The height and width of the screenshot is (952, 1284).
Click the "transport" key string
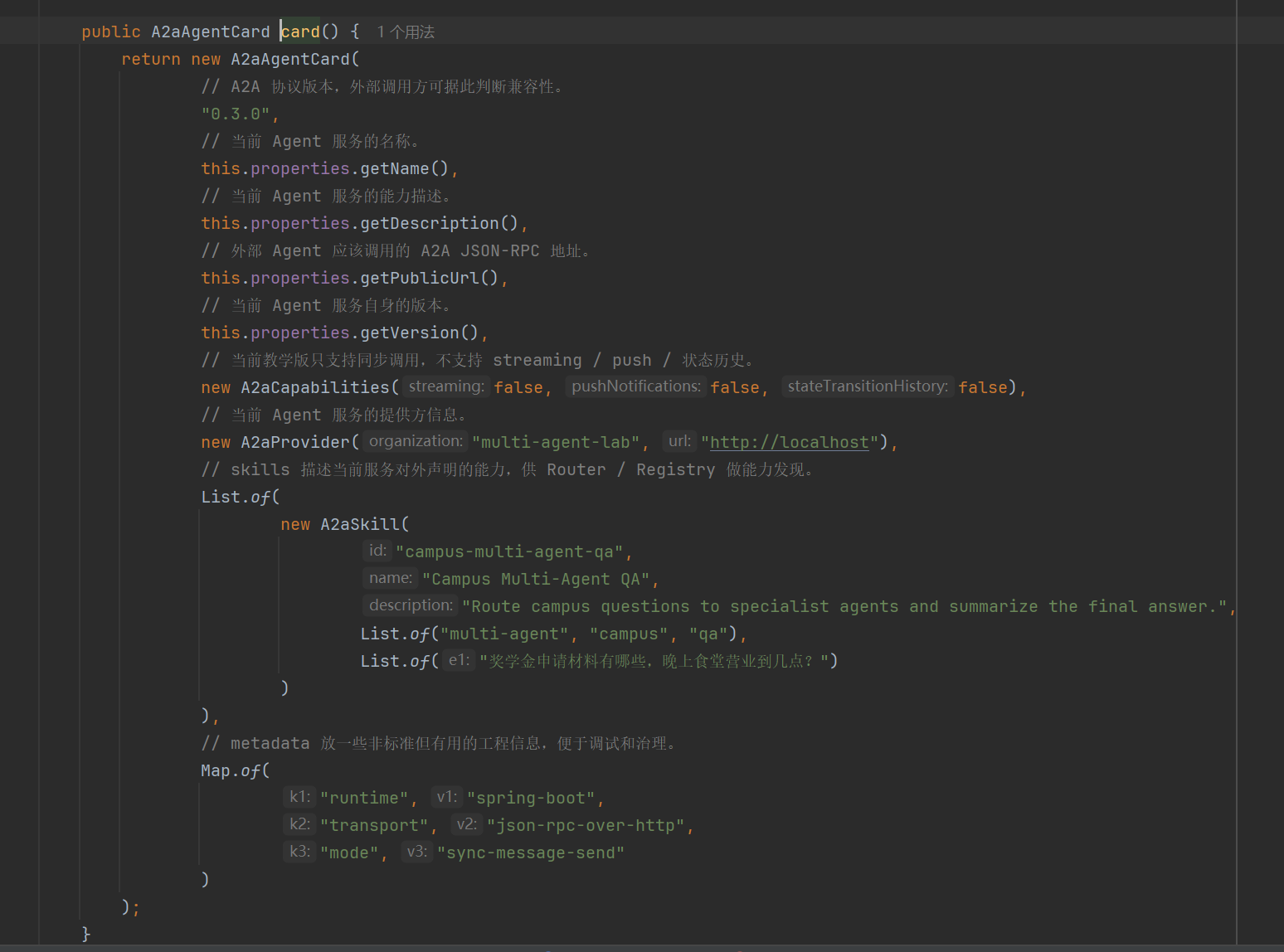(373, 825)
